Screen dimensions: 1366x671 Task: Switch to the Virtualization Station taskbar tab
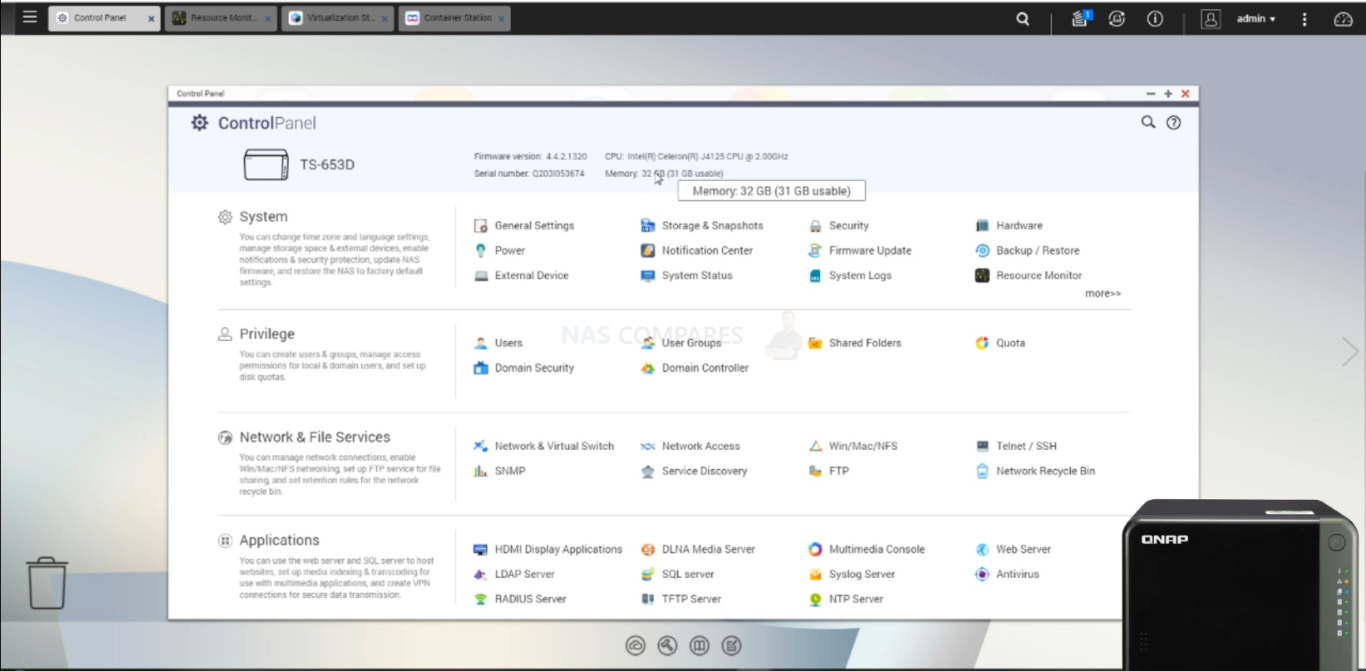(x=338, y=18)
